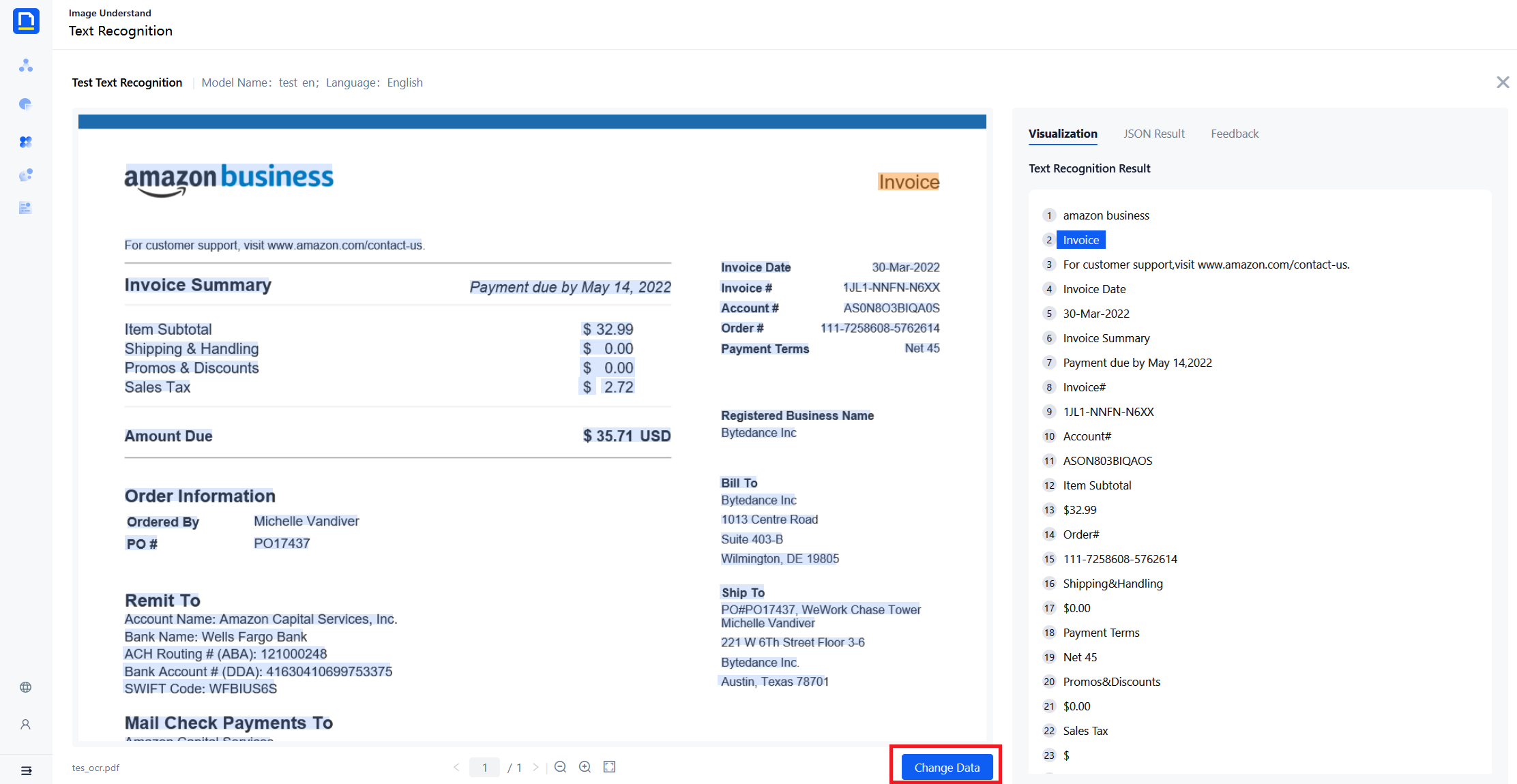Select result row '111-7258608-5762614'
Image resolution: width=1517 pixels, height=784 pixels.
[1120, 559]
